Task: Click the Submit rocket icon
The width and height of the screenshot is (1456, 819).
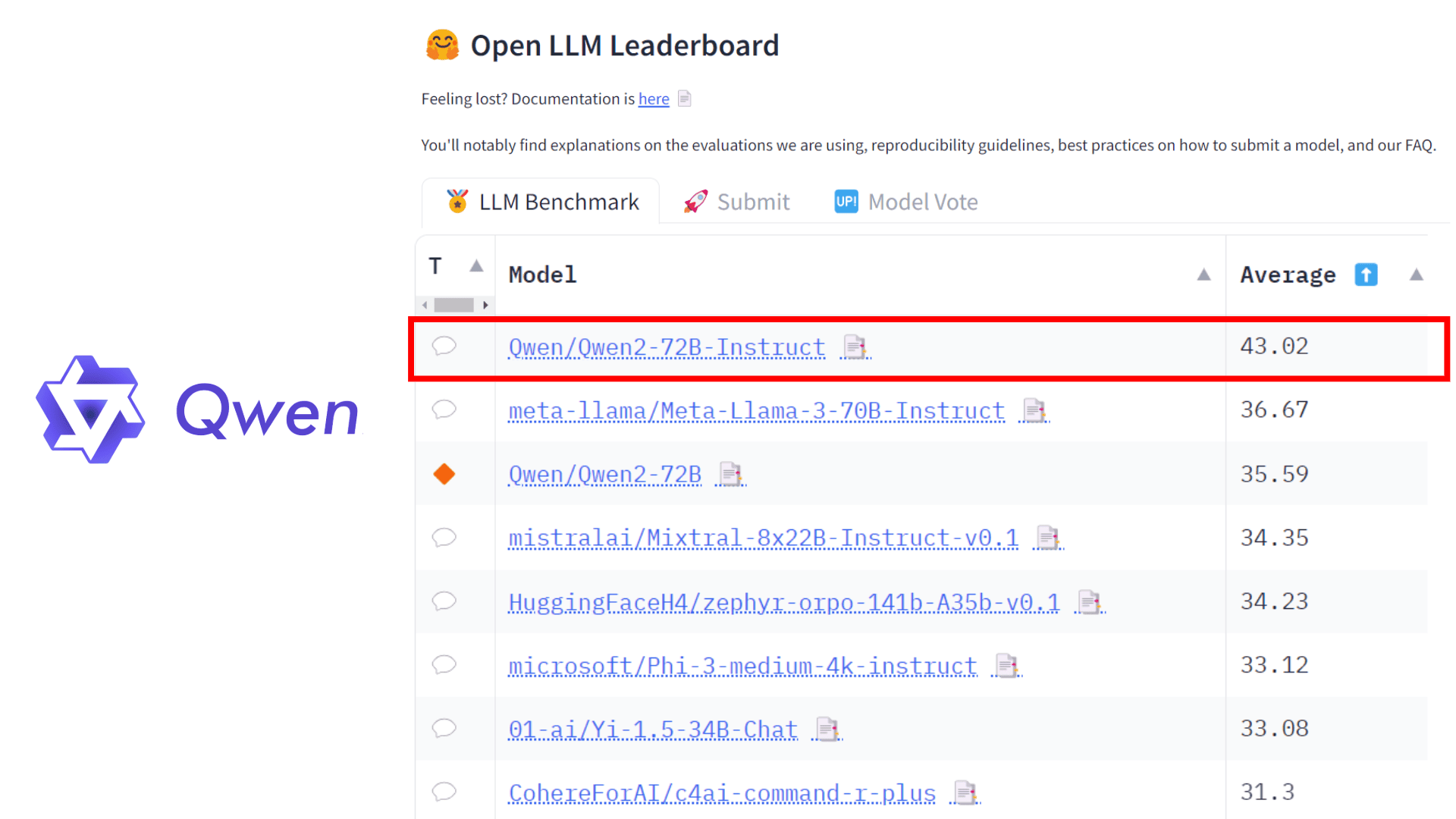Action: (694, 201)
